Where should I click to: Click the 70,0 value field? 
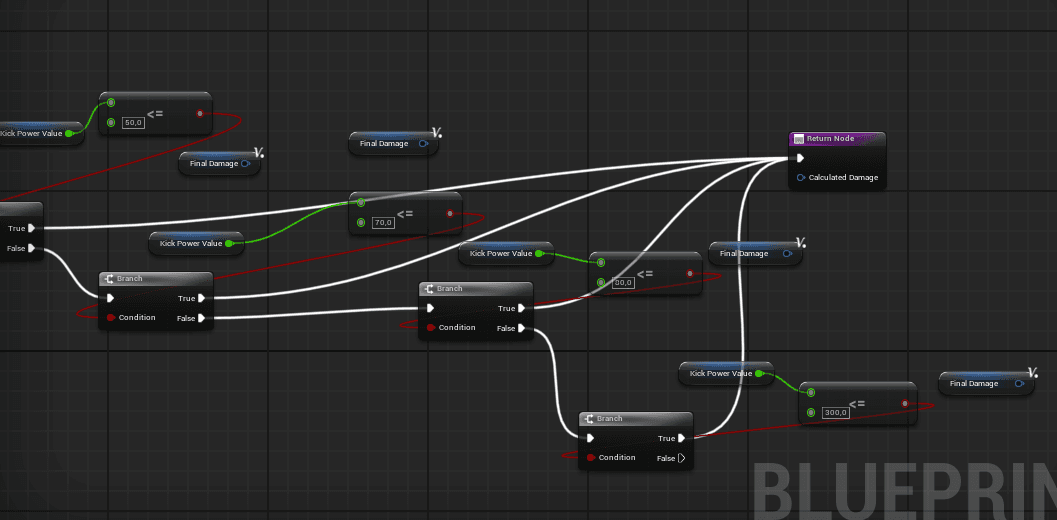coord(383,223)
